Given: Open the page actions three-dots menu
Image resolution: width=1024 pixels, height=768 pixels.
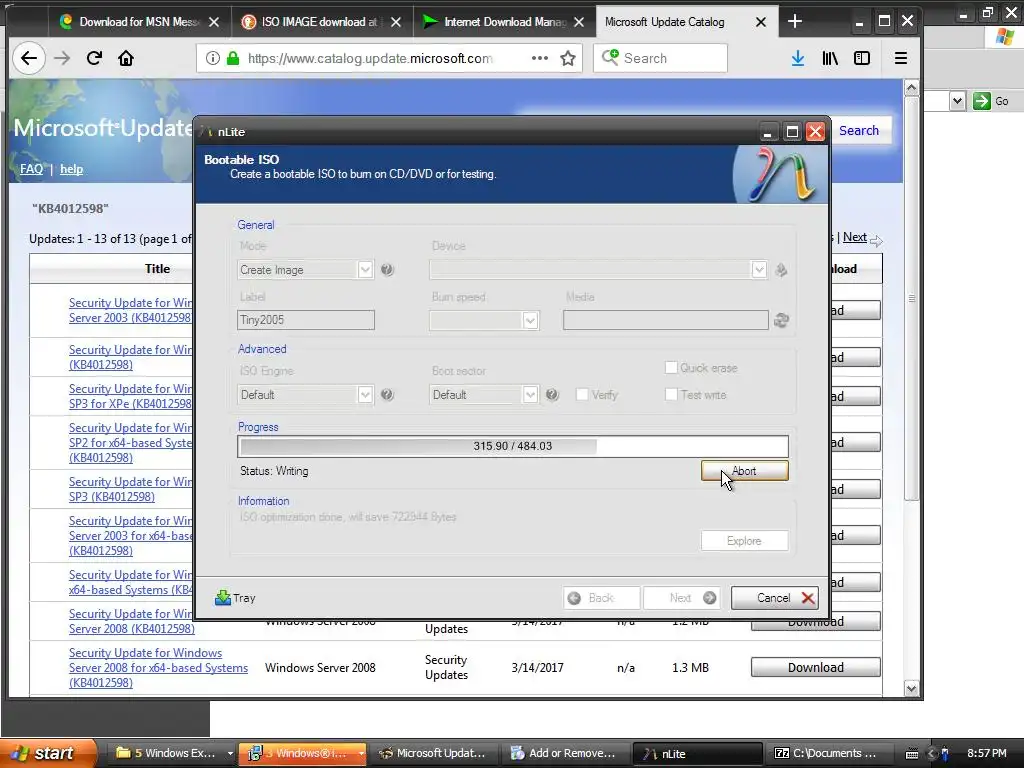Looking at the screenshot, I should point(539,58).
